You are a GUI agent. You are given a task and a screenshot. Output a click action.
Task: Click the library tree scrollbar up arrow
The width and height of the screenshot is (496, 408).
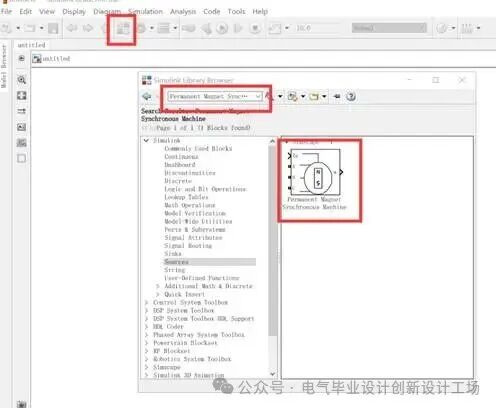click(273, 141)
